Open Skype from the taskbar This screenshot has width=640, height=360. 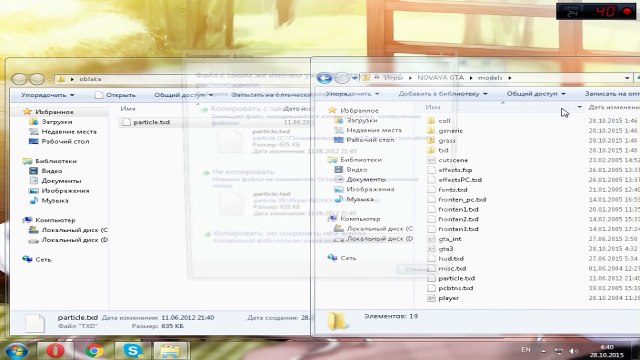coord(133,351)
